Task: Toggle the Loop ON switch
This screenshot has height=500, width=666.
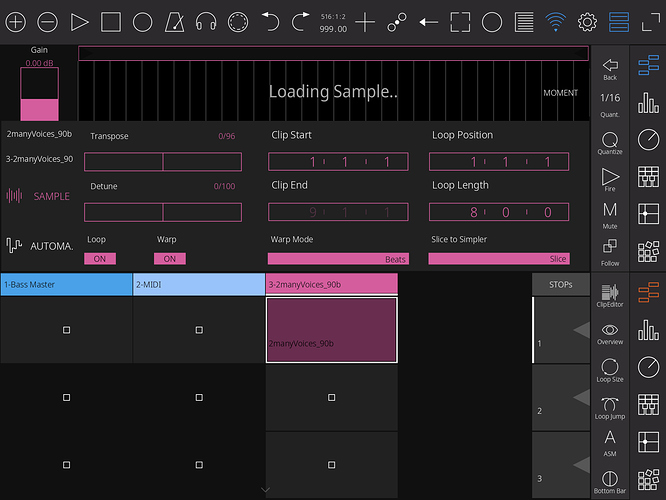Action: (100, 258)
